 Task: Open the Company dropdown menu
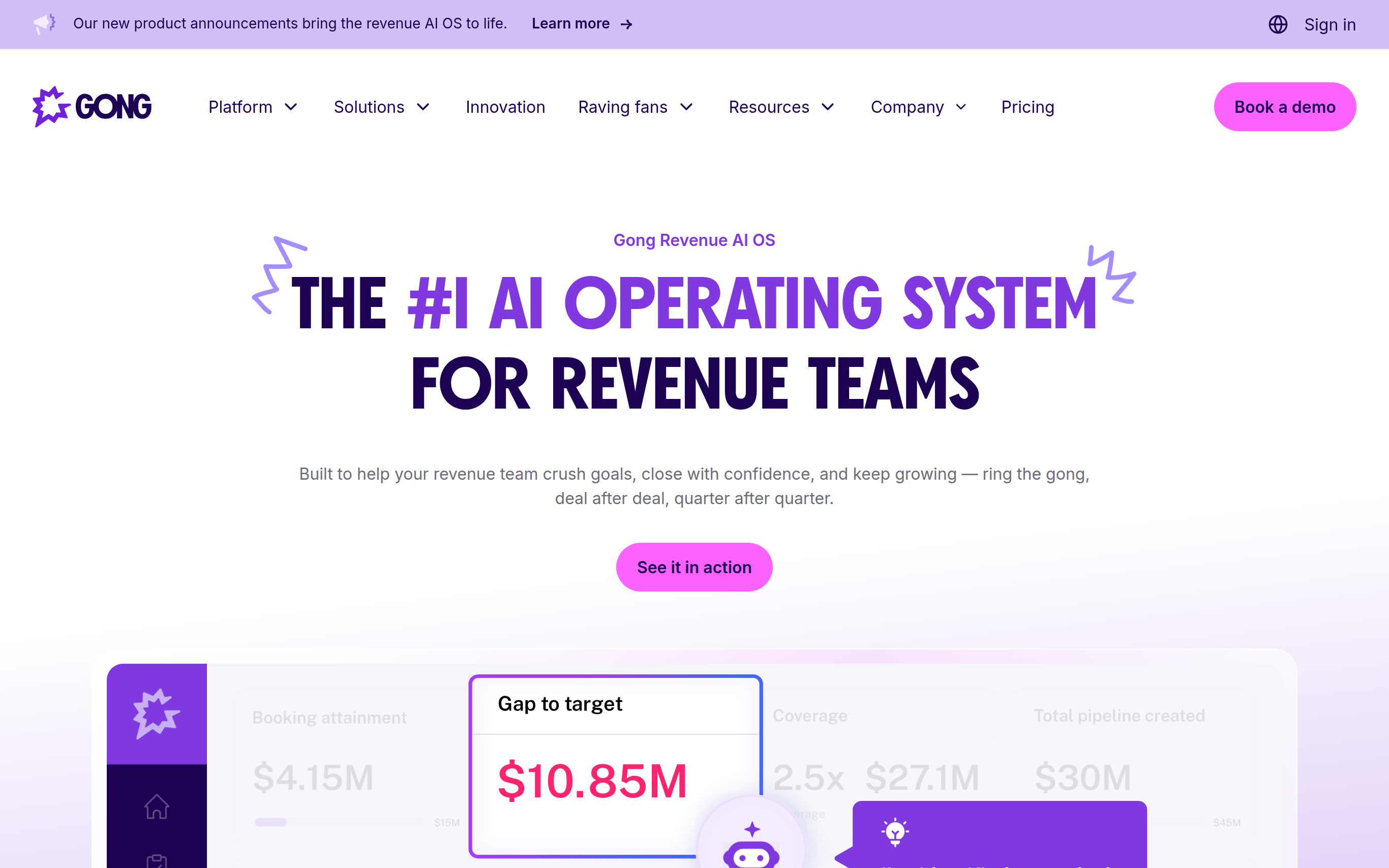918,107
